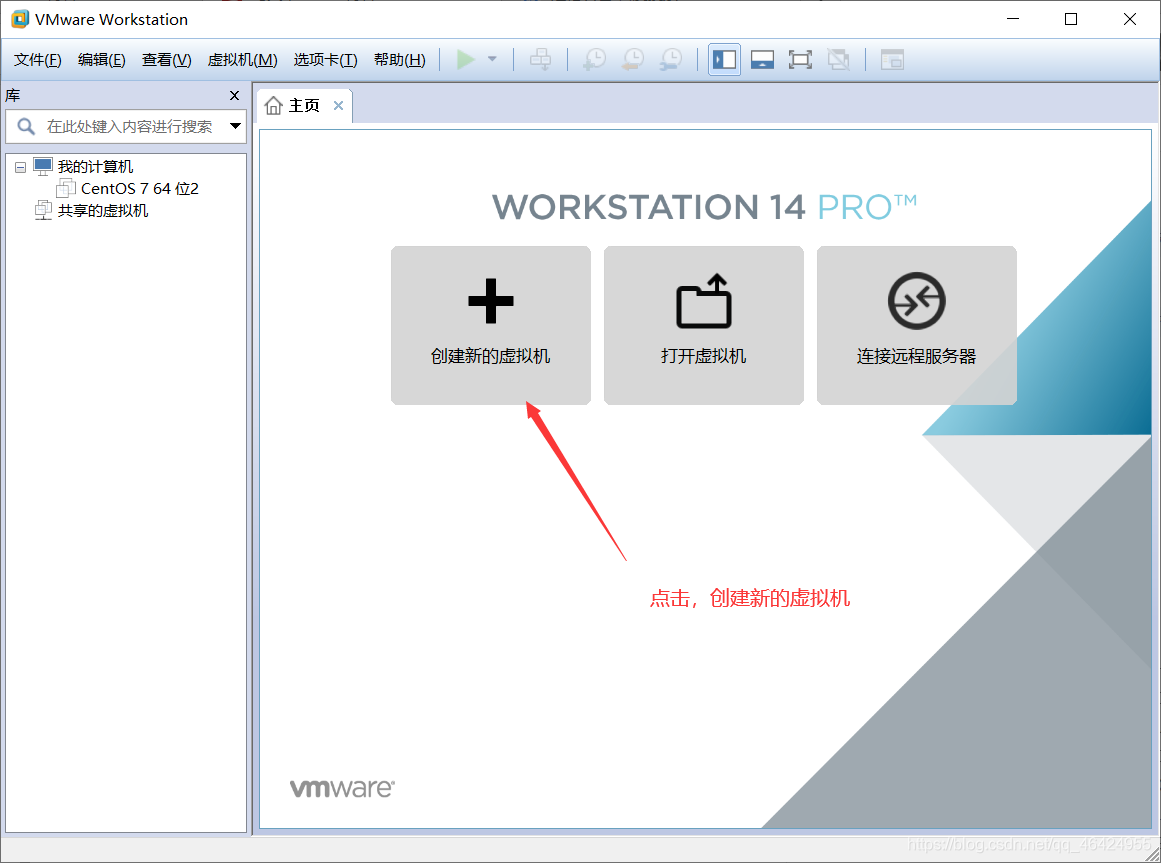
Task: Open the 编辑(E) menu
Action: click(x=101, y=59)
